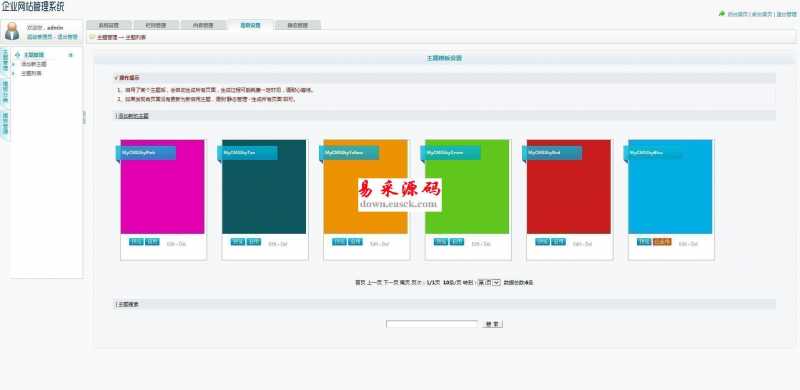Click the green theme preview thumbnail

tap(467, 186)
